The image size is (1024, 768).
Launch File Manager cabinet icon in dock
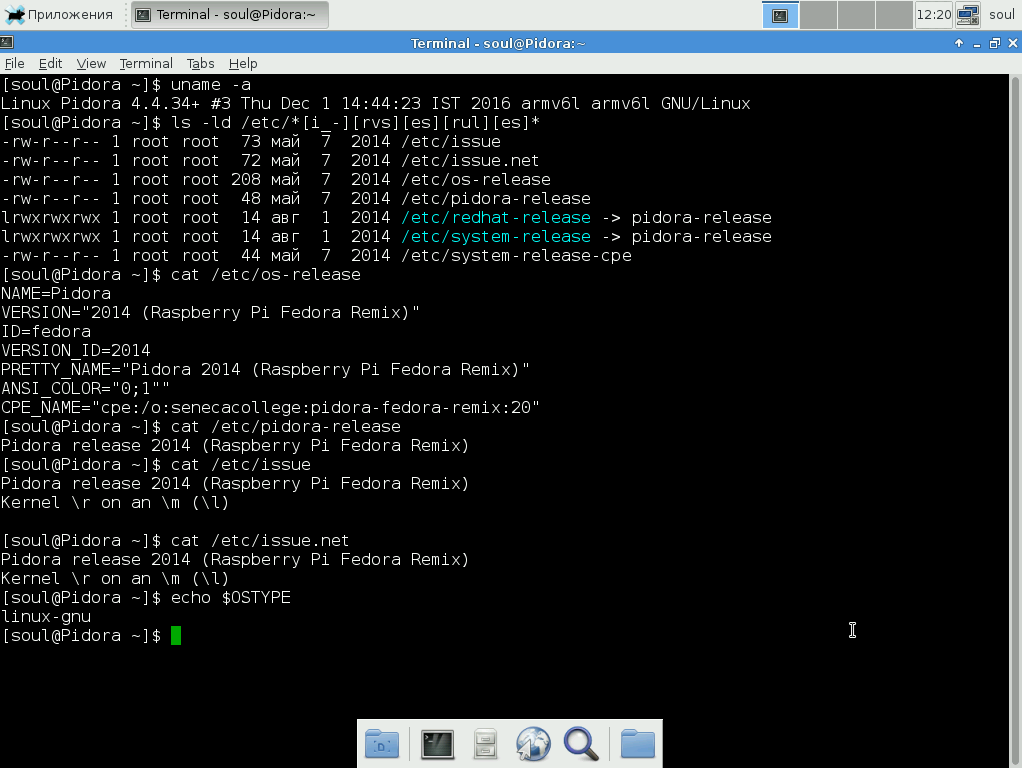485,743
